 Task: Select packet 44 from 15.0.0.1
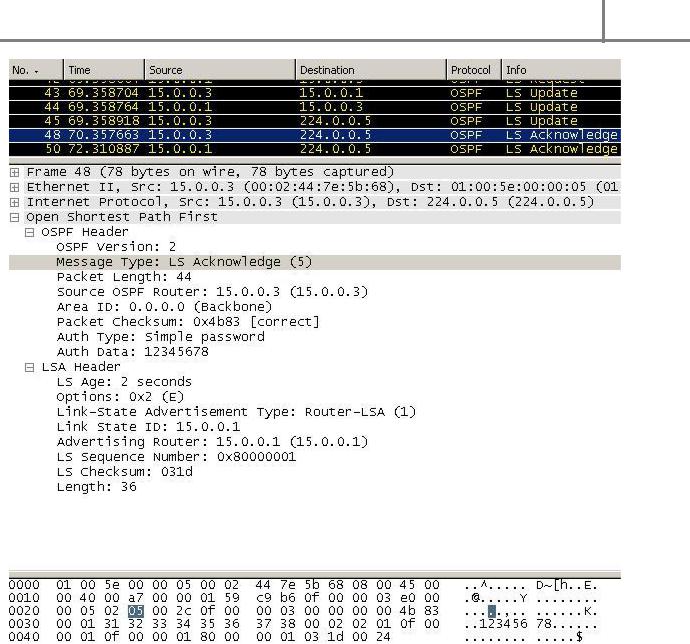[x=315, y=107]
